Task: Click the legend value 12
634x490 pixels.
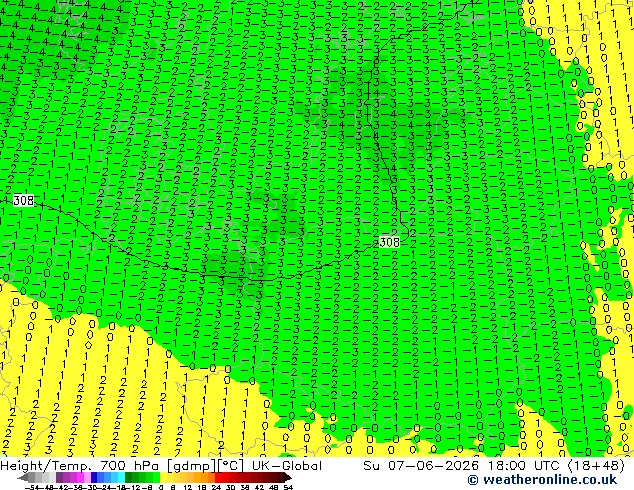Action: click(x=187, y=488)
